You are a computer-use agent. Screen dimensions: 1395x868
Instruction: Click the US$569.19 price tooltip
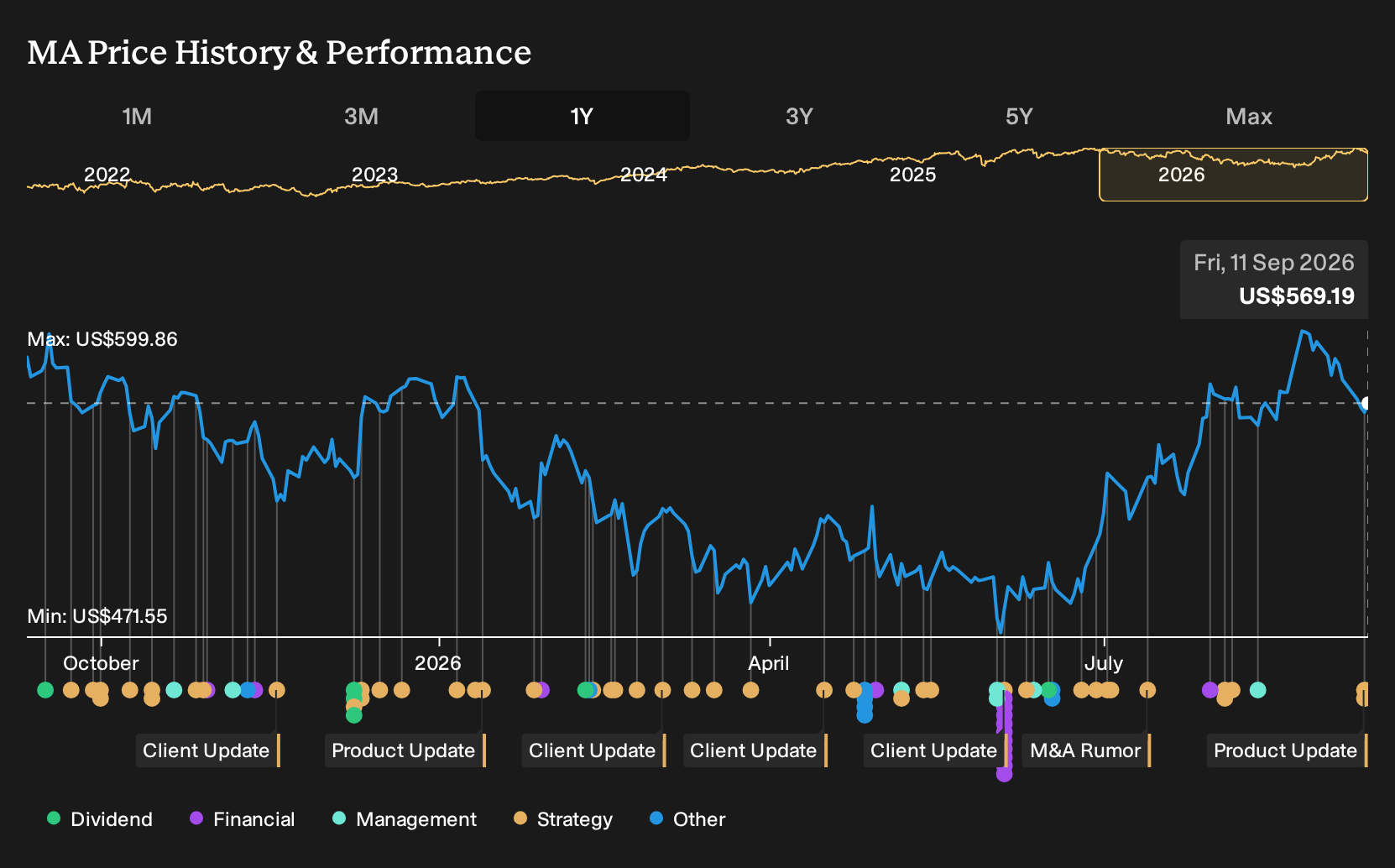click(x=1274, y=280)
